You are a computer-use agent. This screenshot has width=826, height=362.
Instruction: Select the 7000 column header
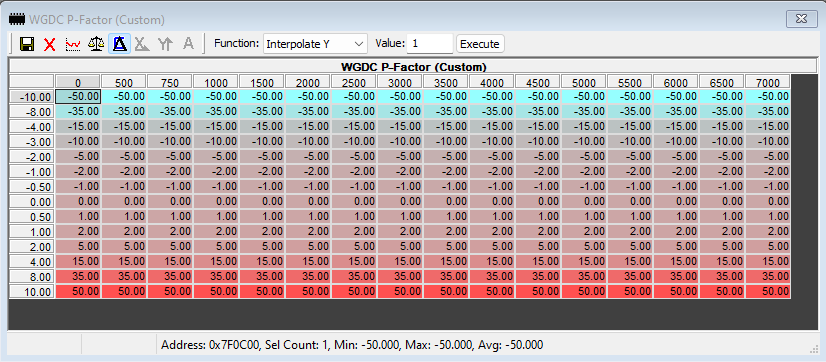(767, 82)
